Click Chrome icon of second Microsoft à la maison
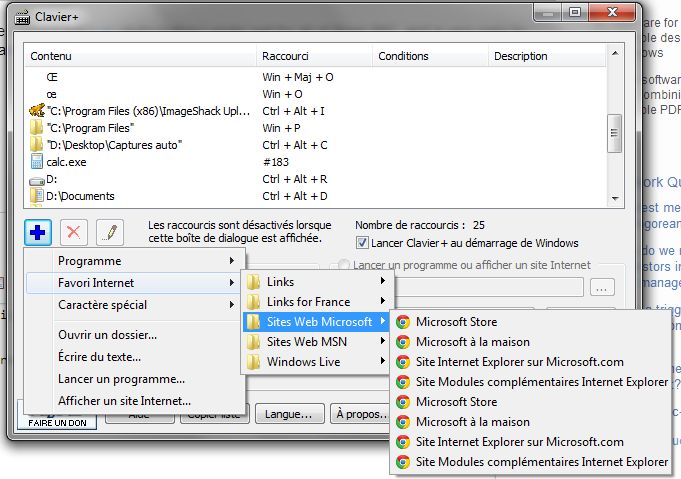Screen dimensions: 681x479 pos(403,422)
